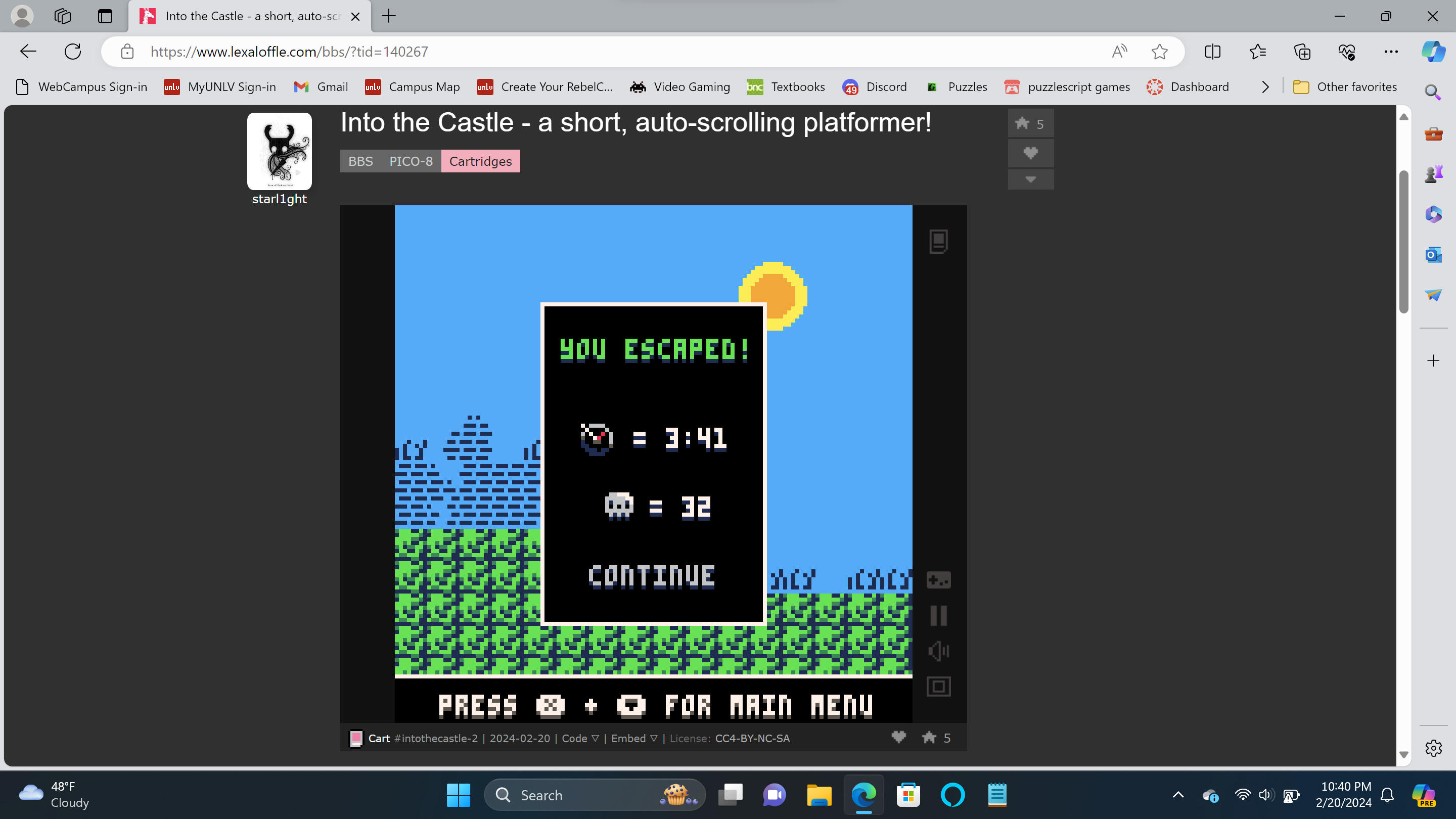The image size is (1456, 819).
Task: Select CONTINUE in the game window
Action: click(x=652, y=576)
